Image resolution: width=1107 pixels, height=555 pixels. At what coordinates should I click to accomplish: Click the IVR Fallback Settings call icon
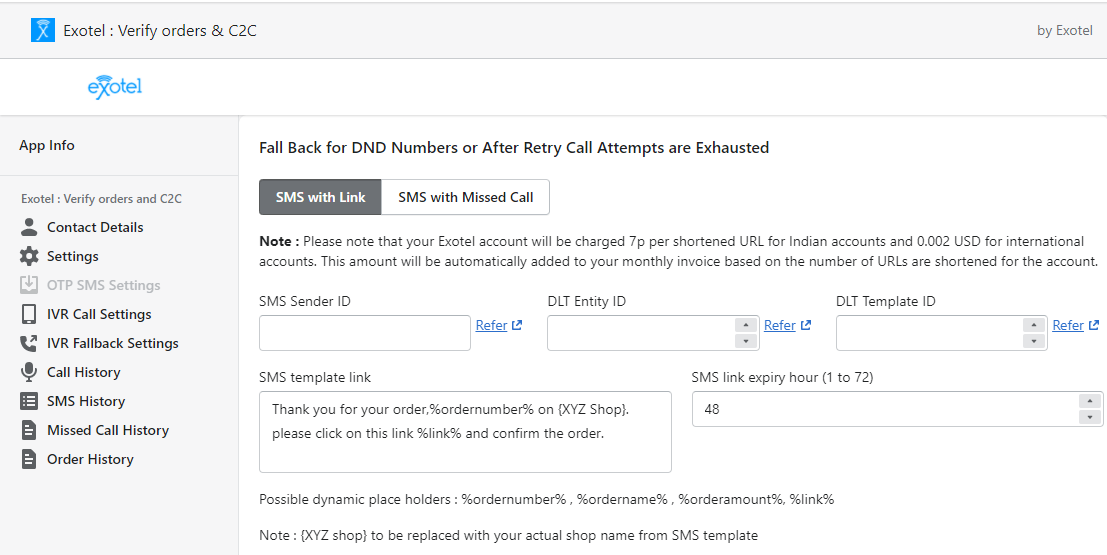29,343
